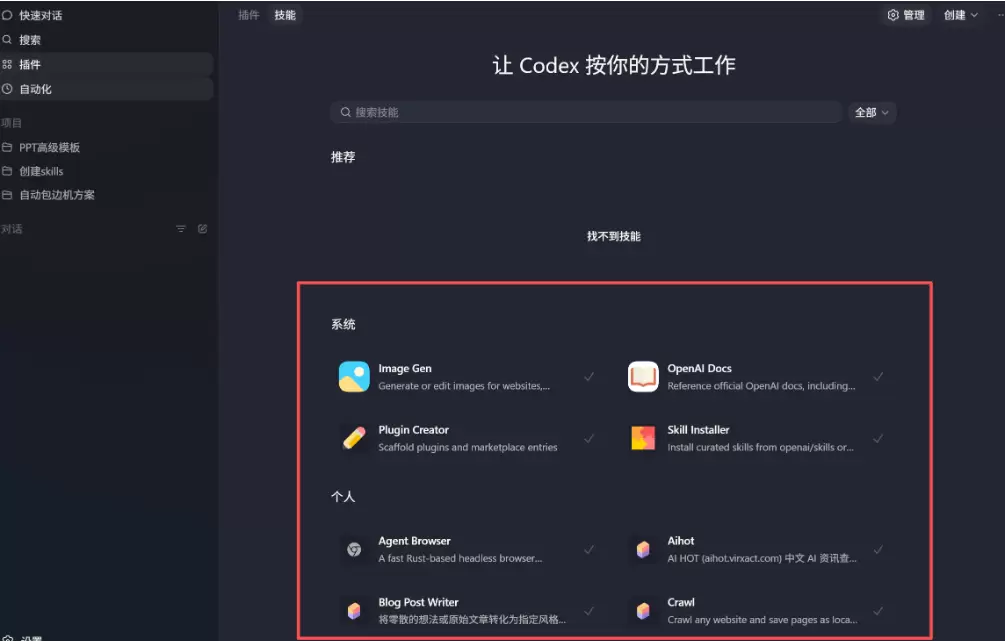1005x641 pixels.
Task: Select 插件 in the sidebar
Action: (x=106, y=64)
